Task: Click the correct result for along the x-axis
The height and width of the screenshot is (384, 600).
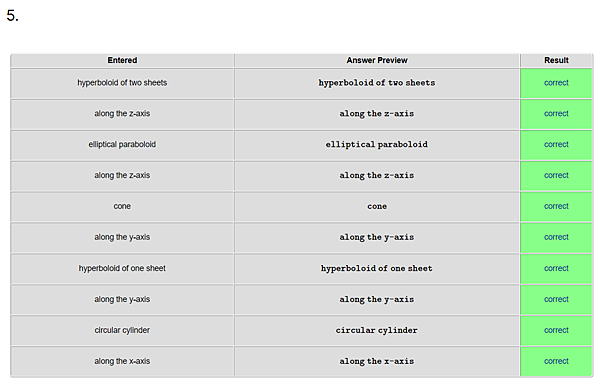Action: 556,361
